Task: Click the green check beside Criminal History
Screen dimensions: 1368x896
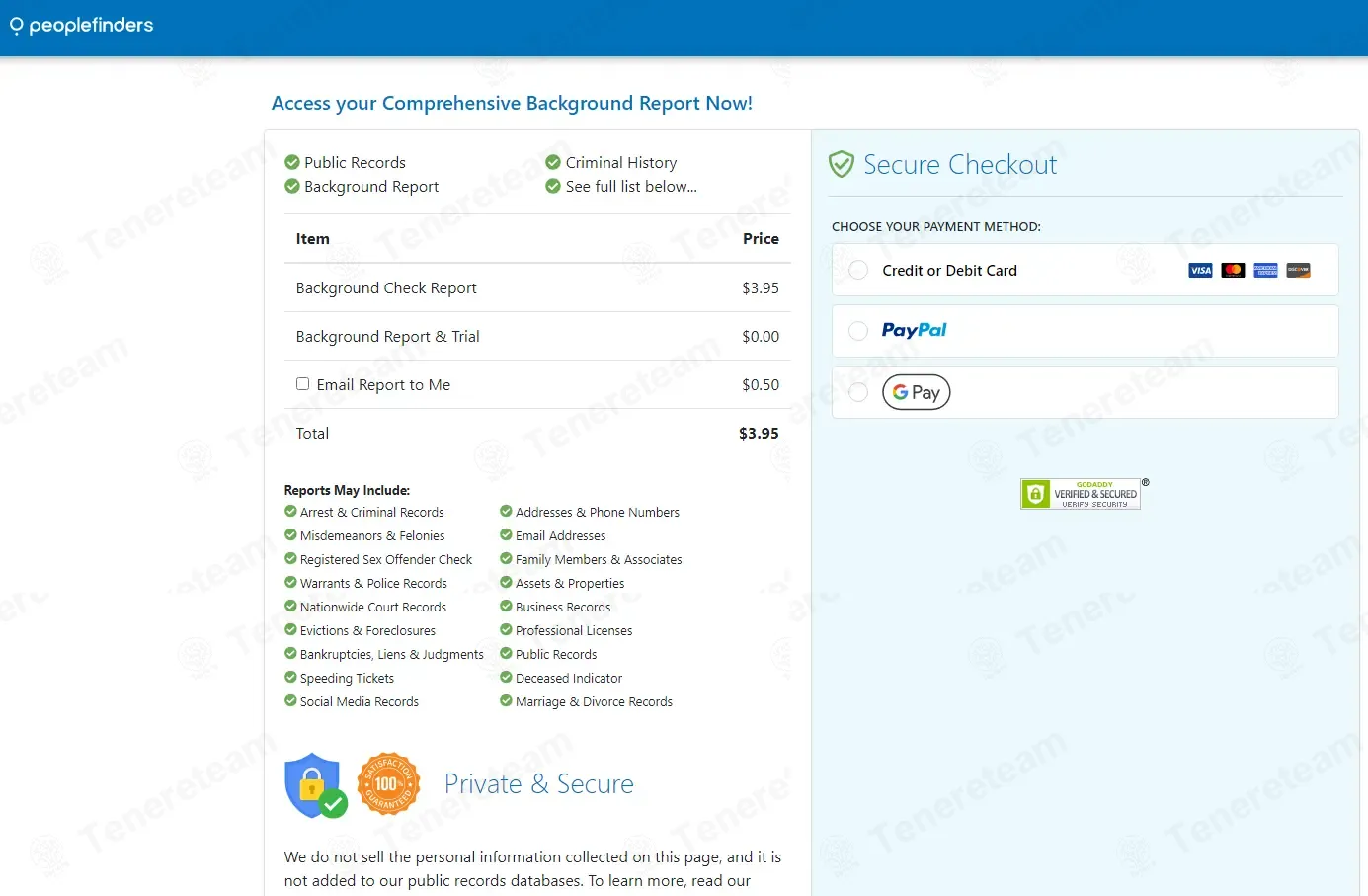Action: [x=553, y=162]
